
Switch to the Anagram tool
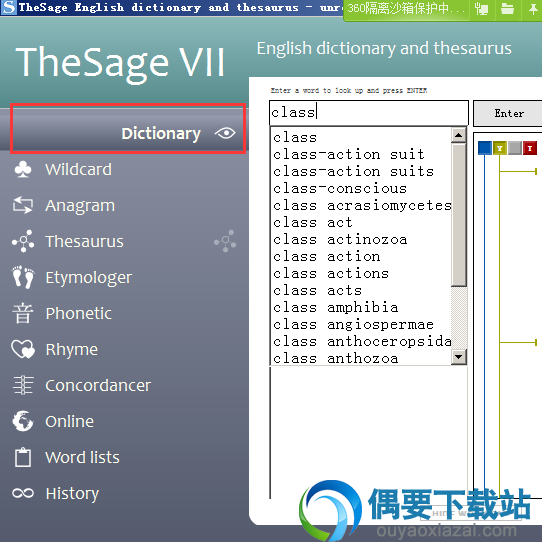click(x=80, y=206)
